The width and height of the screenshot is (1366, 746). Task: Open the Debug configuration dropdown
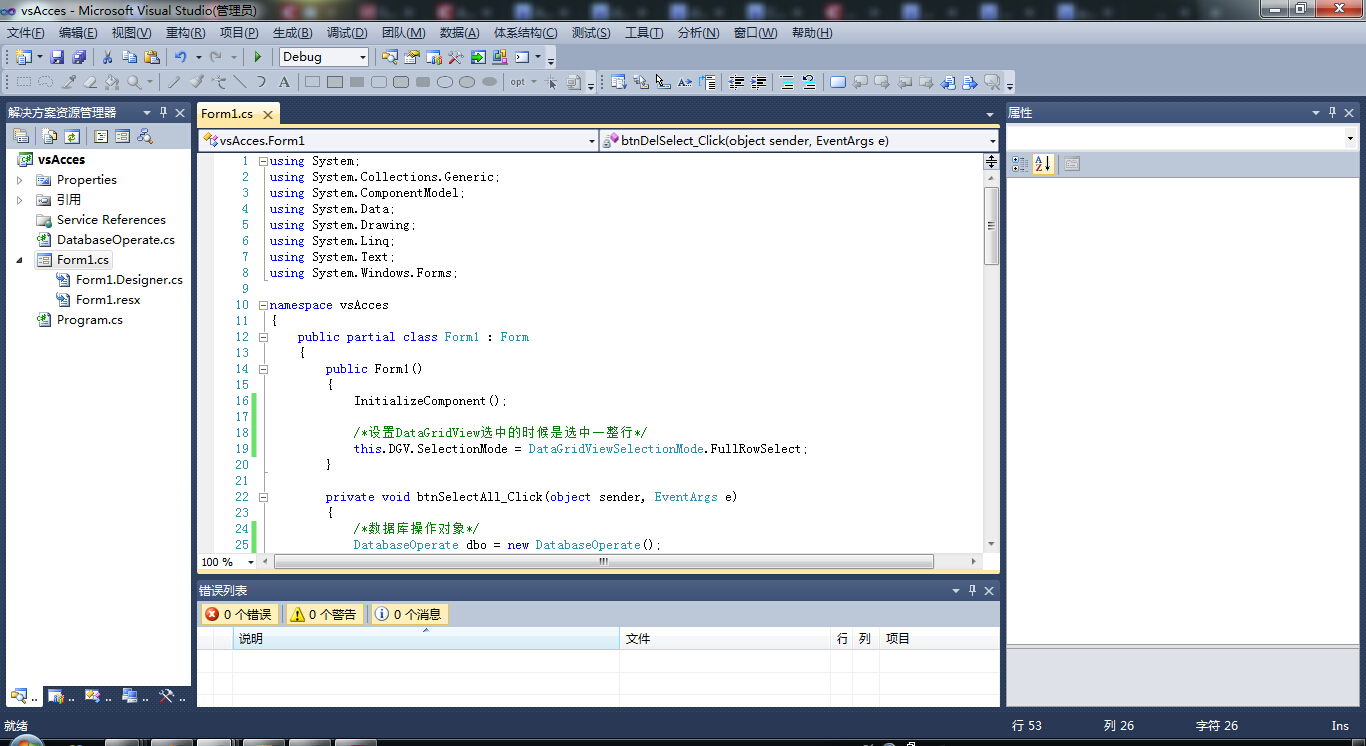click(362, 57)
